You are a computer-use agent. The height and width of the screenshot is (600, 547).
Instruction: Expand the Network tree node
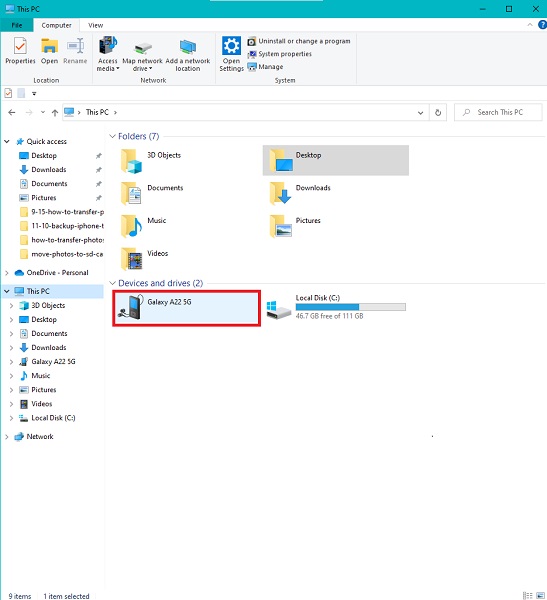click(x=7, y=437)
